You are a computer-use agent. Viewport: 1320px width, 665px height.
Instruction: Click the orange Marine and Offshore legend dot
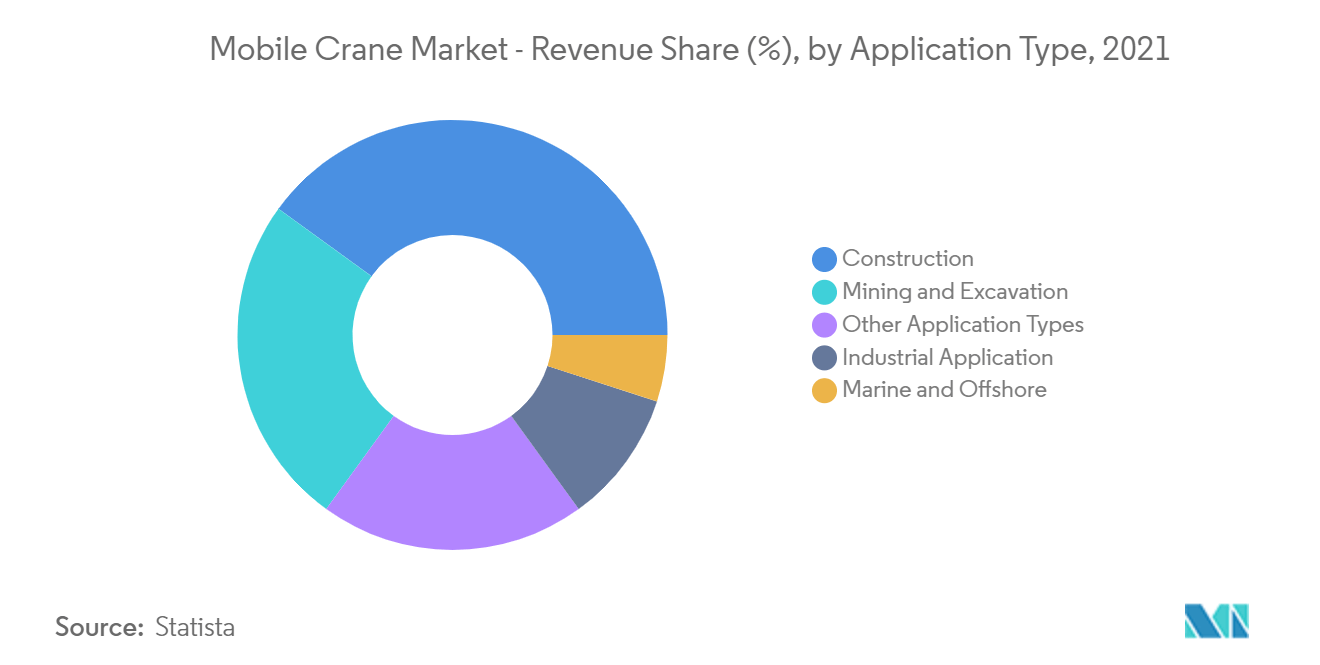tap(824, 391)
